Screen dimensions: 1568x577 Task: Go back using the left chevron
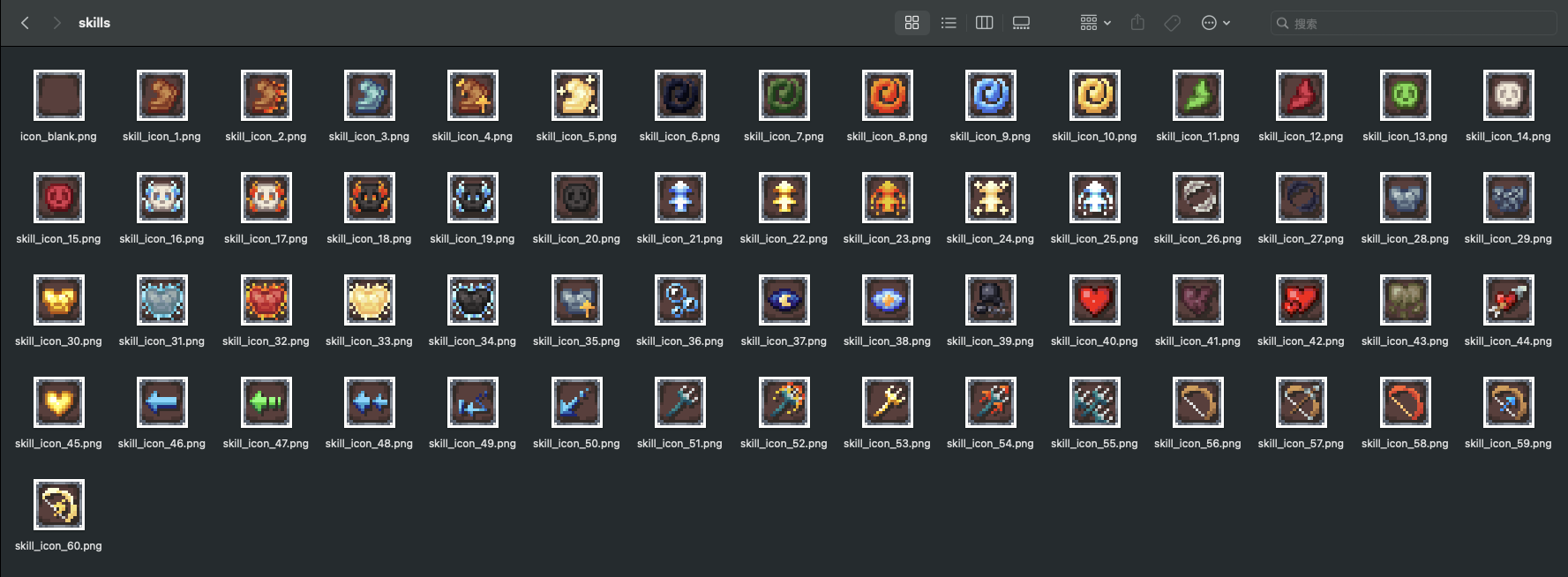tap(26, 23)
